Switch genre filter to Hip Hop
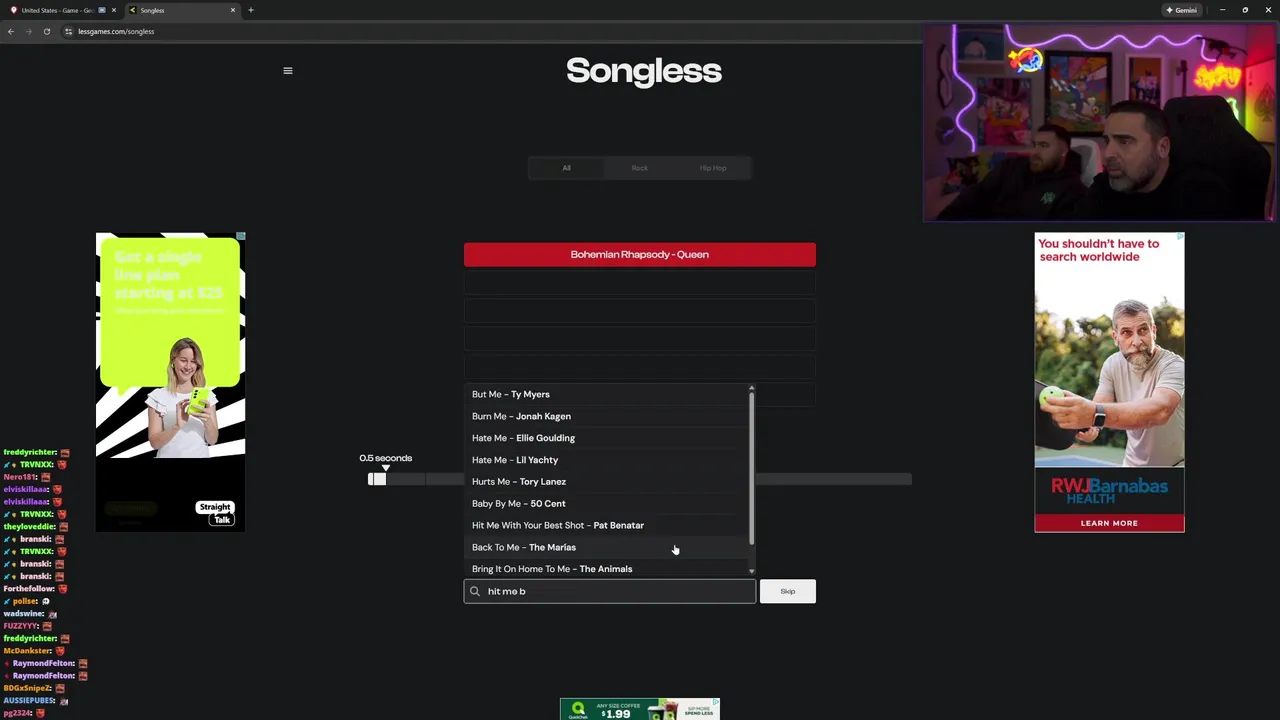The width and height of the screenshot is (1280, 720). click(713, 168)
